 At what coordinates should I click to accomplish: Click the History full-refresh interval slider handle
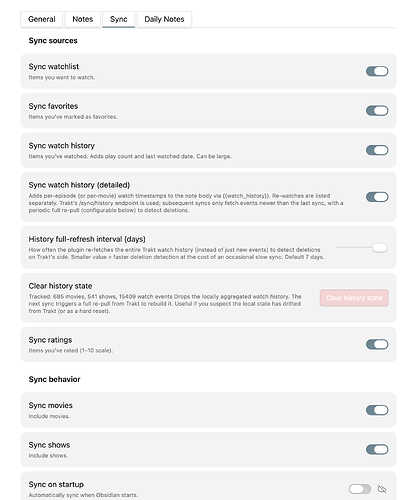[380, 248]
